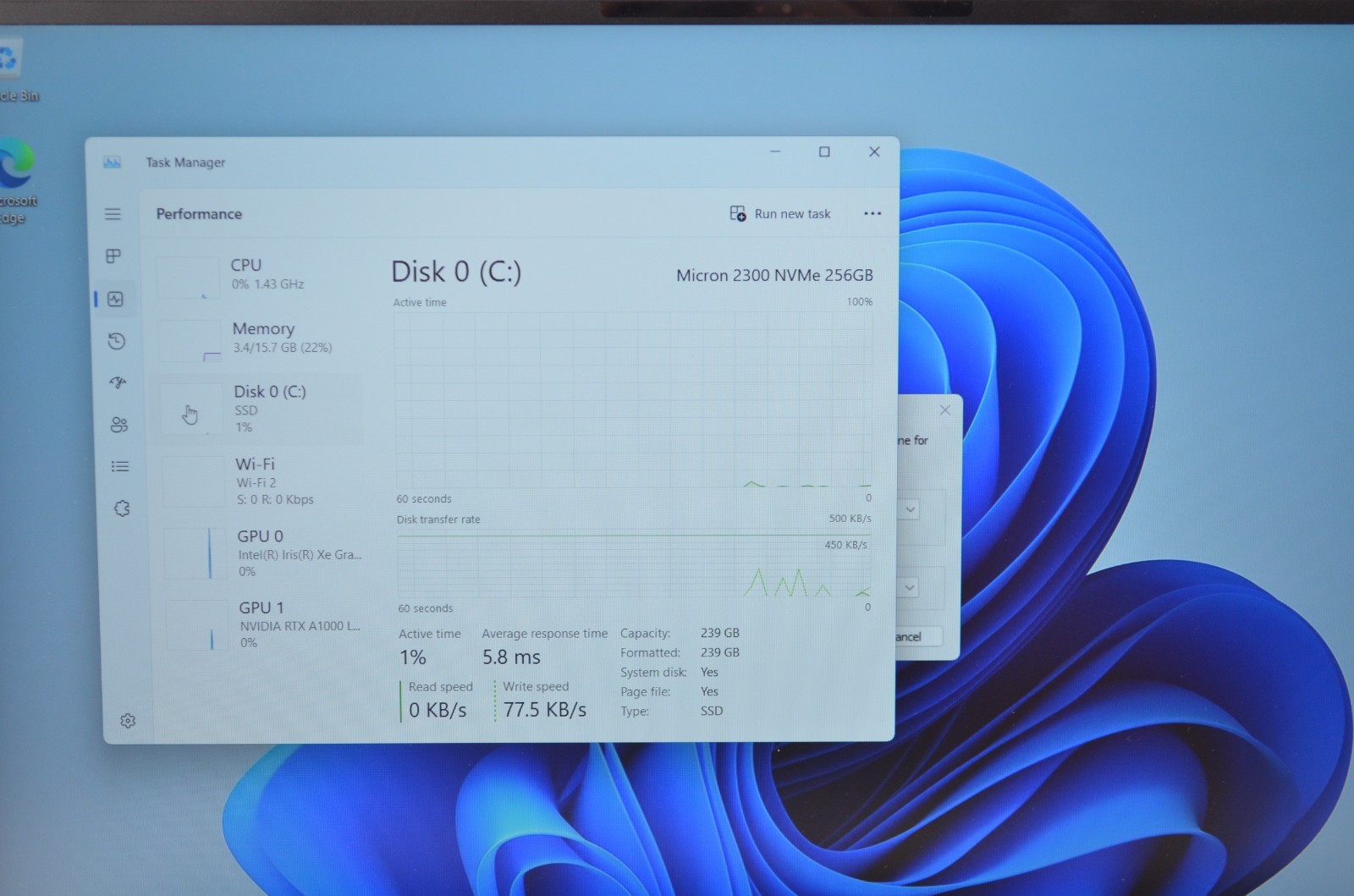Select the Performance page icon in sidebar
This screenshot has width=1354, height=896.
click(x=116, y=299)
